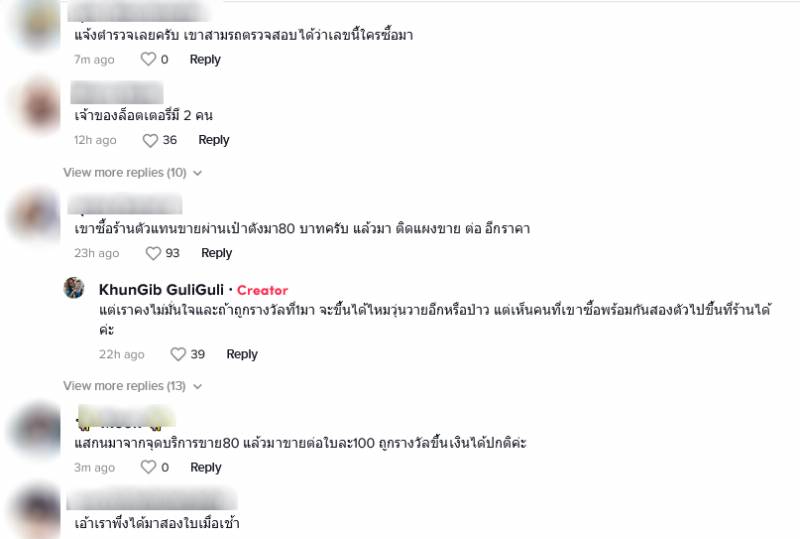Reply to the 23h ago comment
The height and width of the screenshot is (539, 800).
(216, 253)
